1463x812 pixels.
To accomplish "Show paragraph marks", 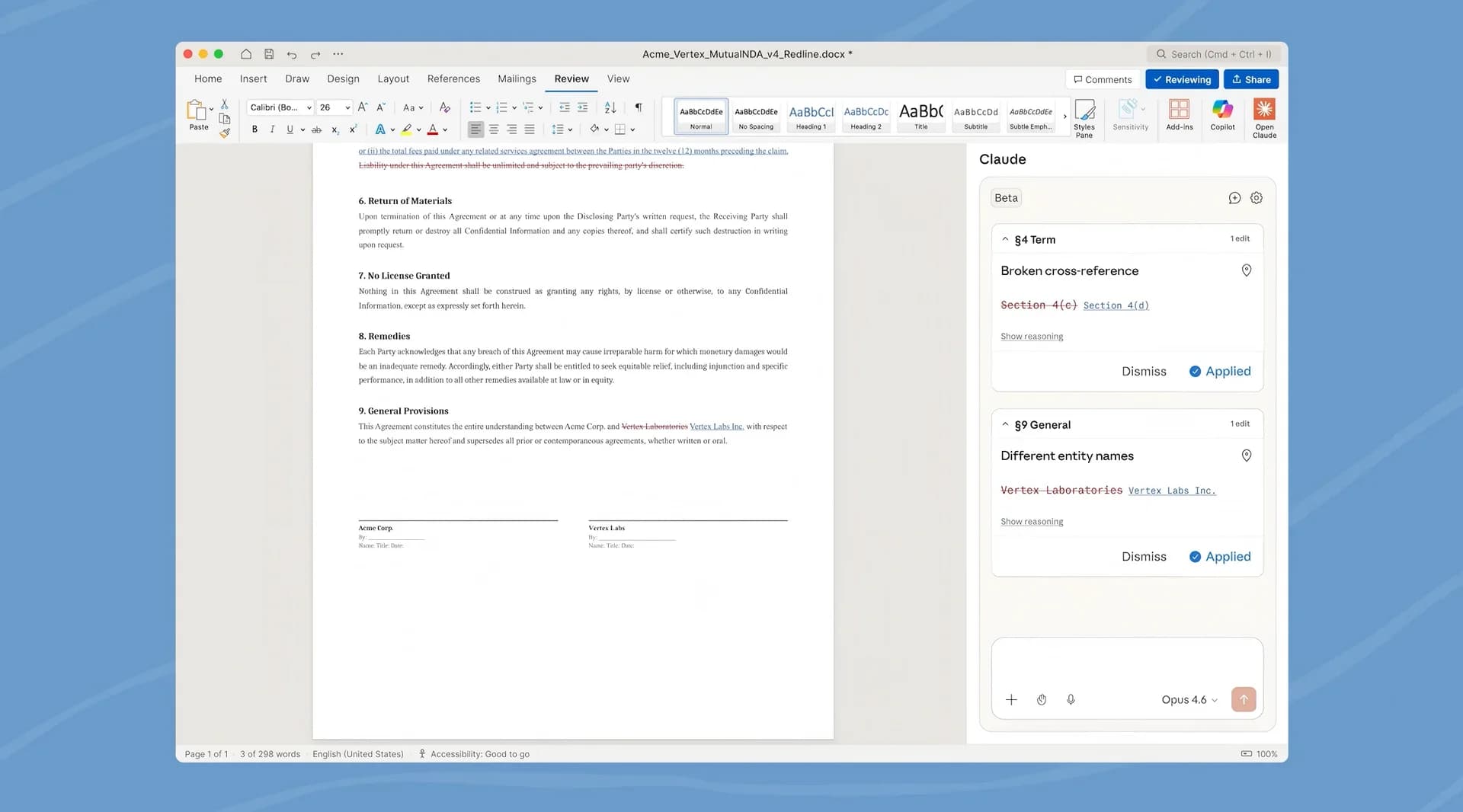I will [x=639, y=107].
